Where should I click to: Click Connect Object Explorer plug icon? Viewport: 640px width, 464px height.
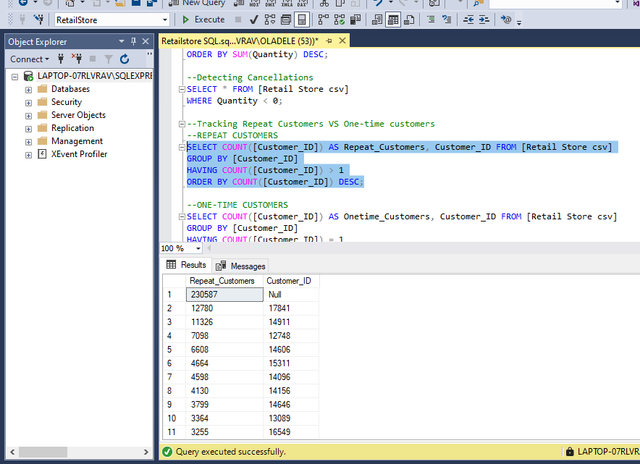[61, 59]
